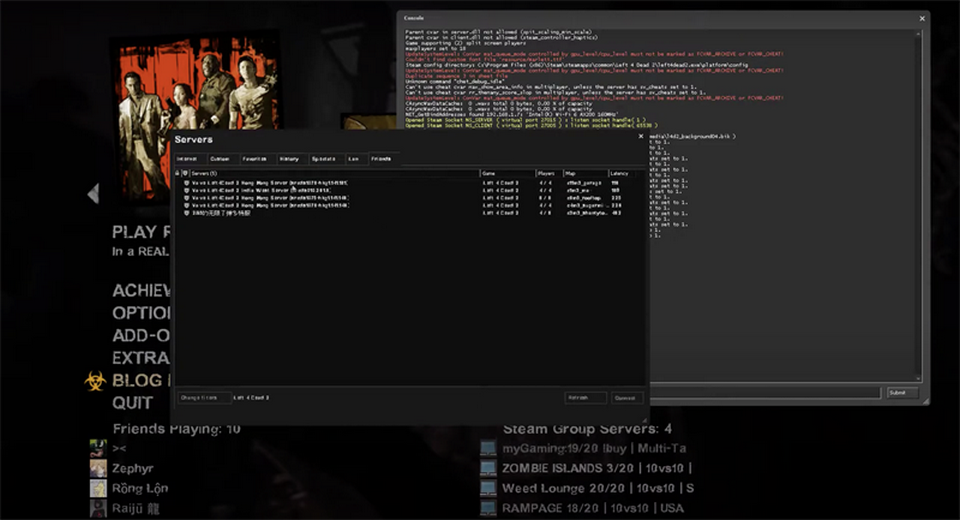Click Raijū's avatar icon
Viewport: 960px width, 520px height.
(99, 508)
